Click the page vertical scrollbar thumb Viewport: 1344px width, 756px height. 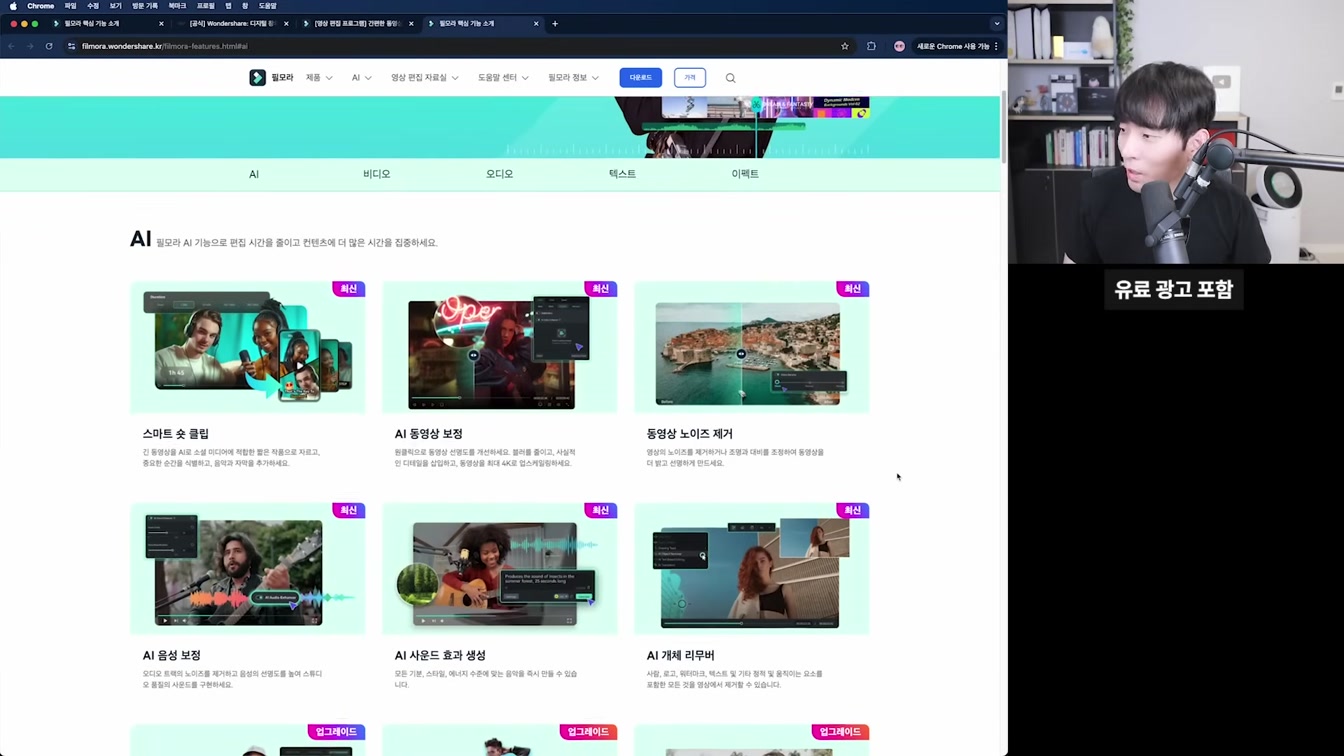[1003, 127]
